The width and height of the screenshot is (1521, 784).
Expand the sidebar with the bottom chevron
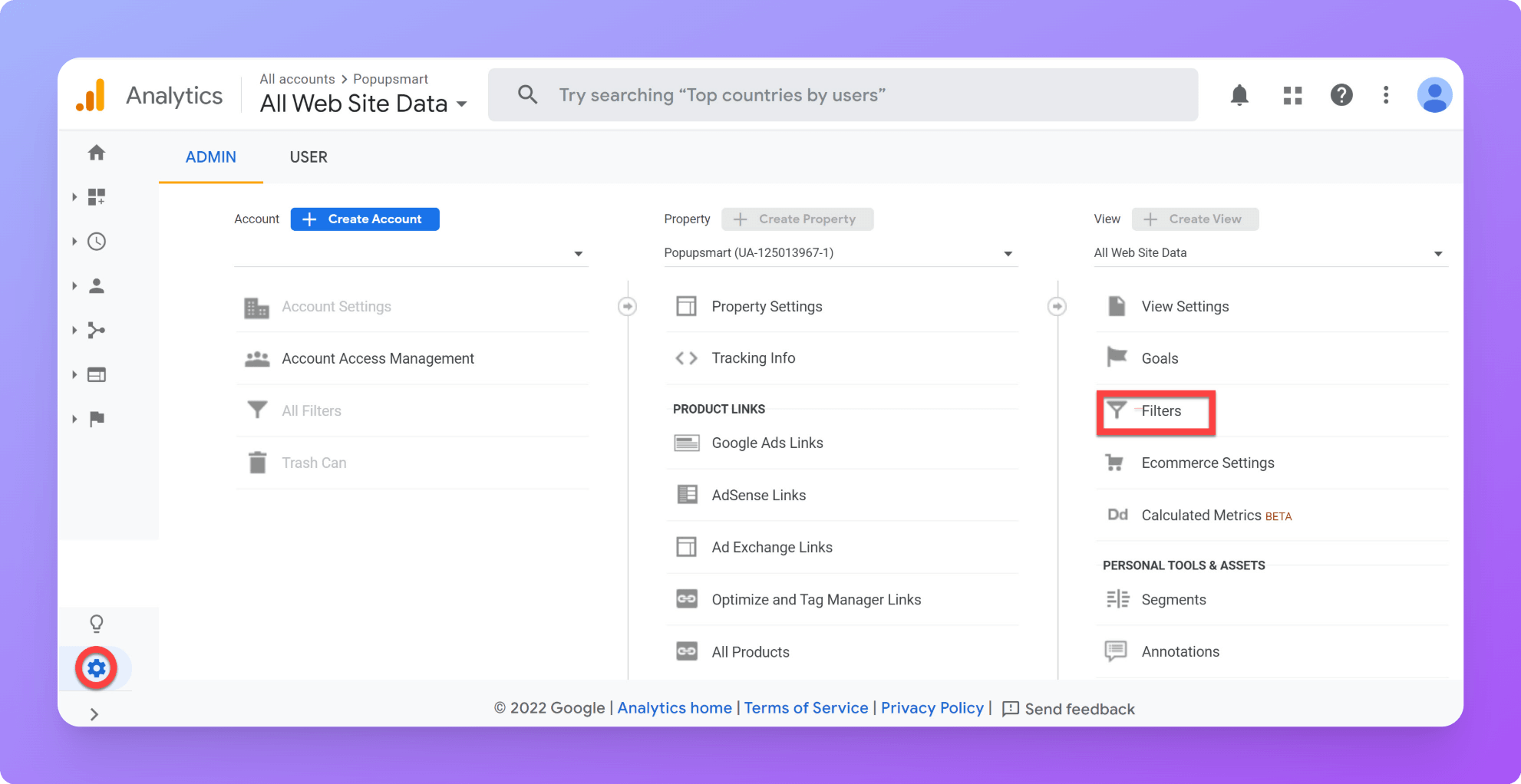pos(94,714)
